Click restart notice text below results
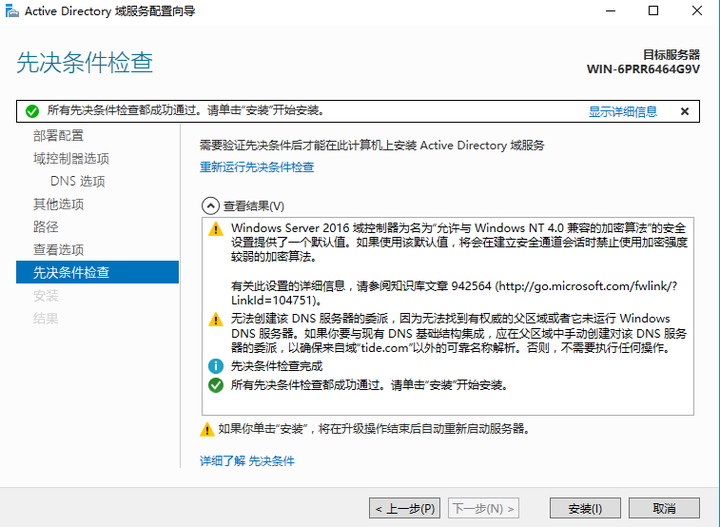Screen dimensions: 720x527 [374, 429]
